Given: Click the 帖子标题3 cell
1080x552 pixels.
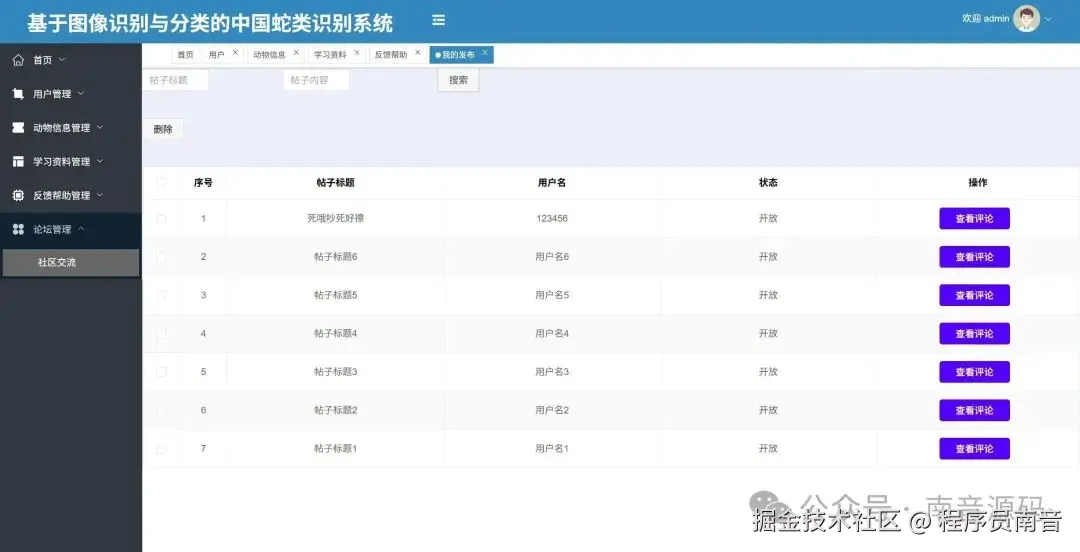Looking at the screenshot, I should pyautogui.click(x=335, y=371).
